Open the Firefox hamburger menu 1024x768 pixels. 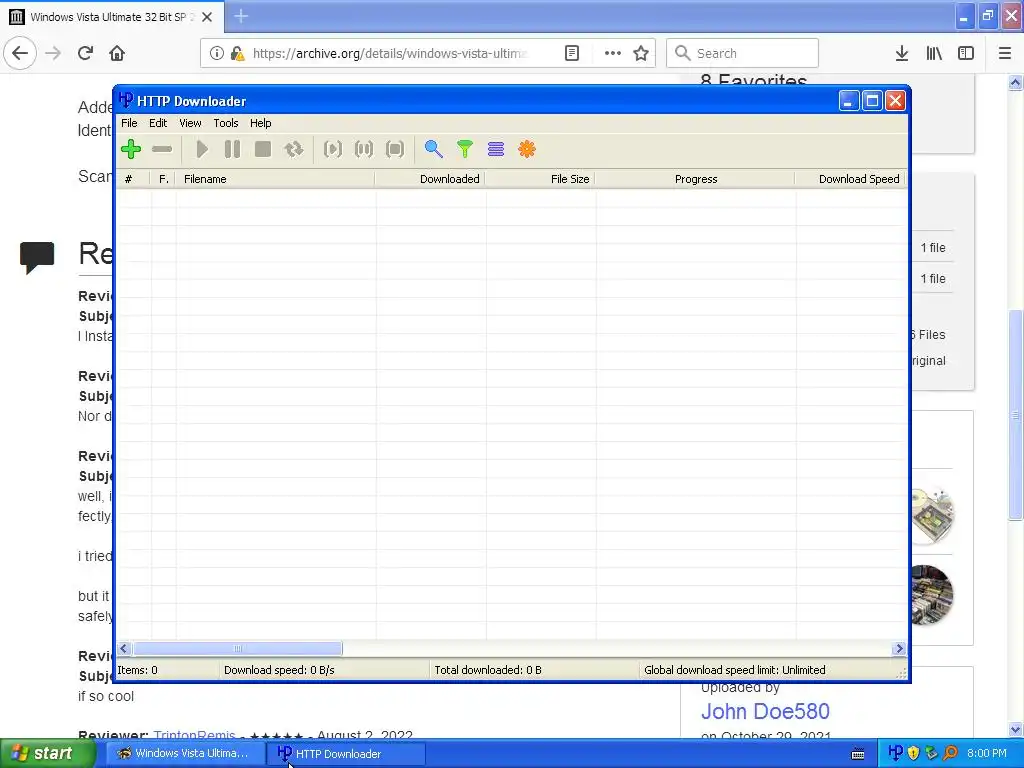(1005, 53)
